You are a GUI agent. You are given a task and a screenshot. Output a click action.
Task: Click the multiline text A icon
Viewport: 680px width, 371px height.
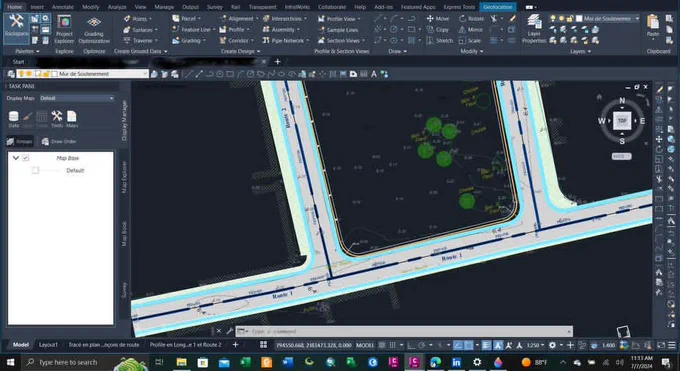pos(374,74)
